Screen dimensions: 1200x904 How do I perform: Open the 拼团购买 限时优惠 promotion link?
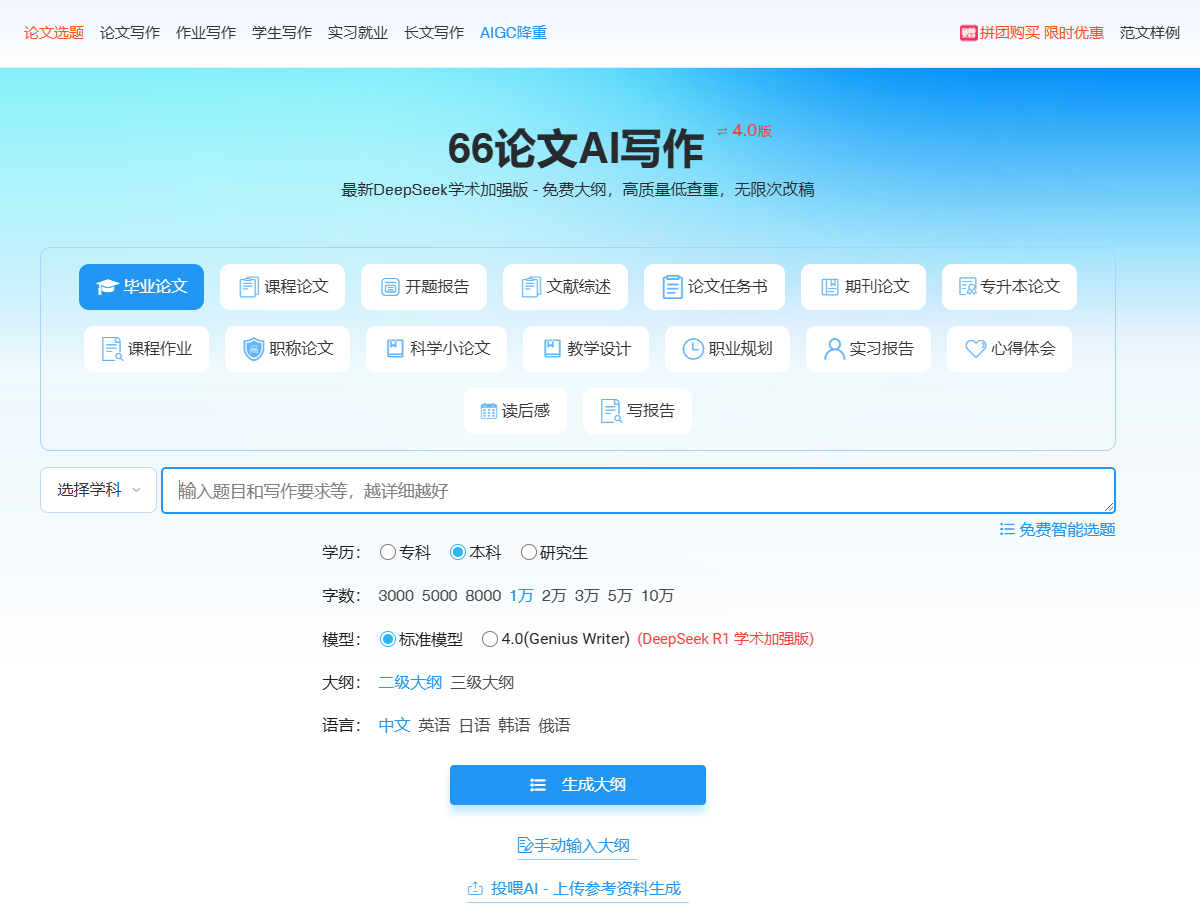[x=1032, y=32]
